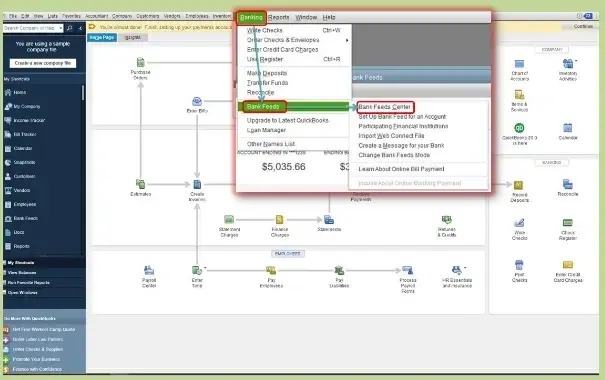Open the Create Invoices icon
The width and height of the screenshot is (605, 380).
197,184
